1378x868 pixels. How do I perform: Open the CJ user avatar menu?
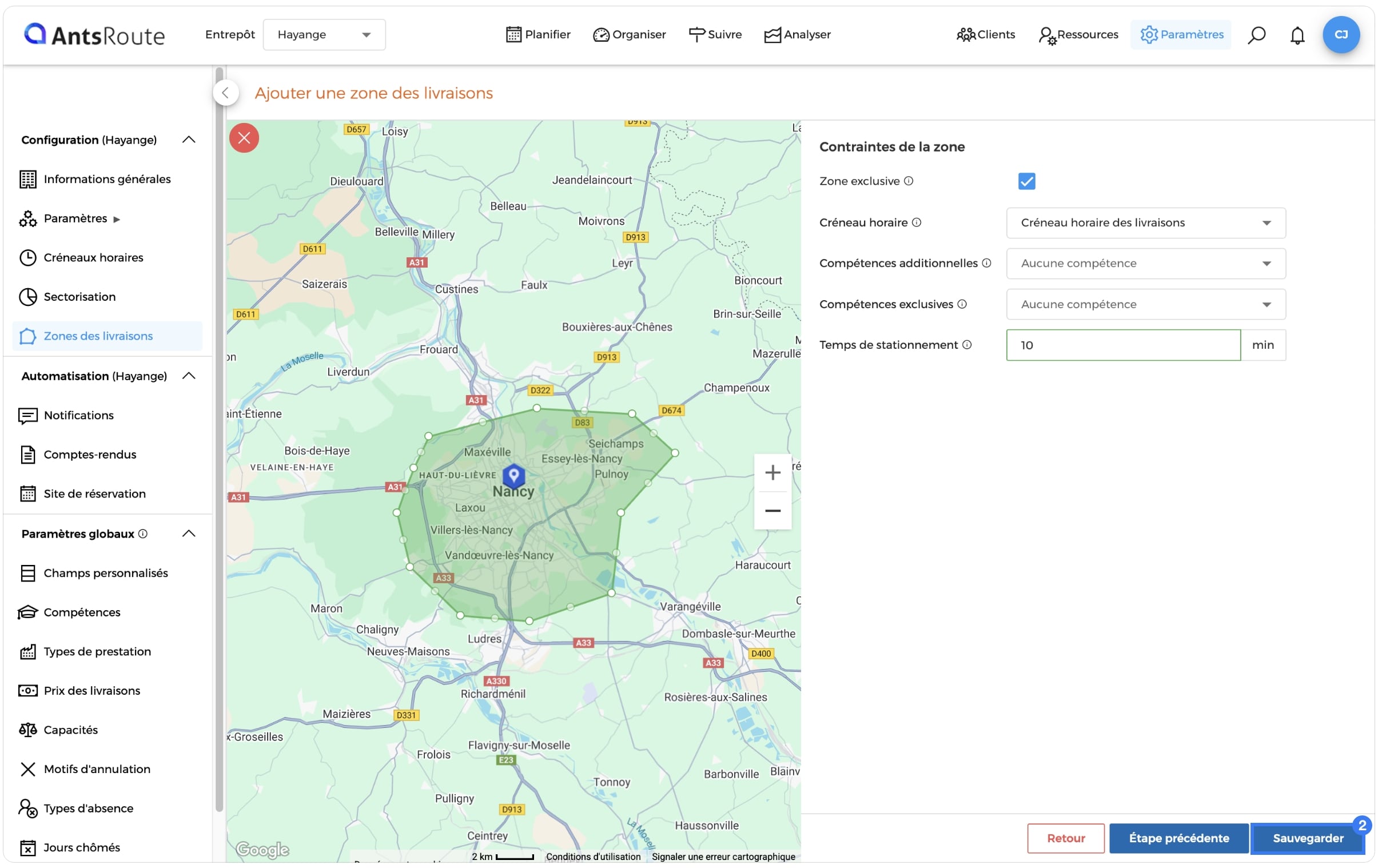pyautogui.click(x=1341, y=35)
